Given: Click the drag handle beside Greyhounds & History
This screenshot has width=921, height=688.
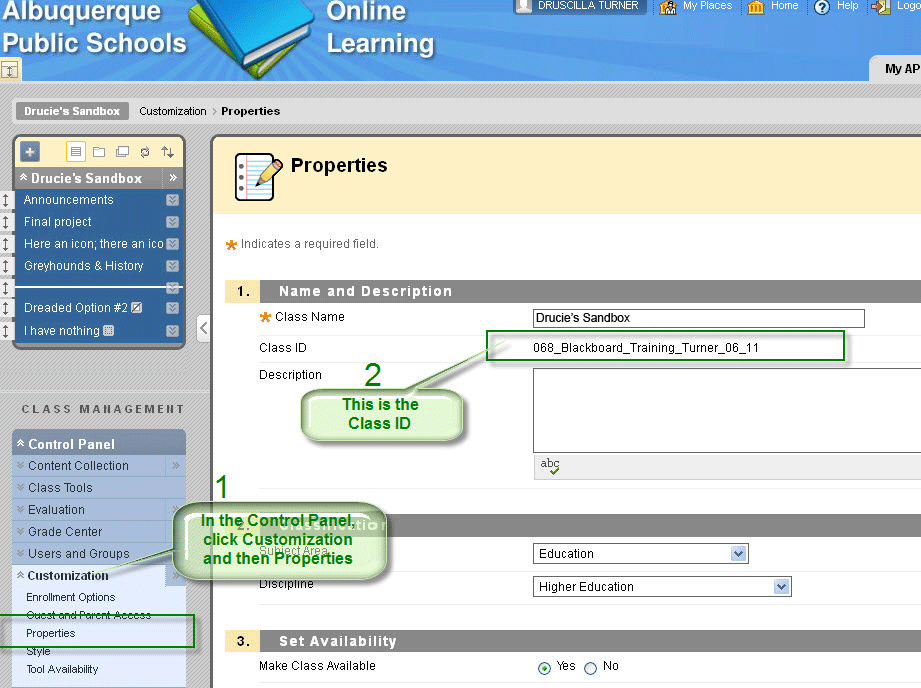Looking at the screenshot, I should (x=5, y=266).
